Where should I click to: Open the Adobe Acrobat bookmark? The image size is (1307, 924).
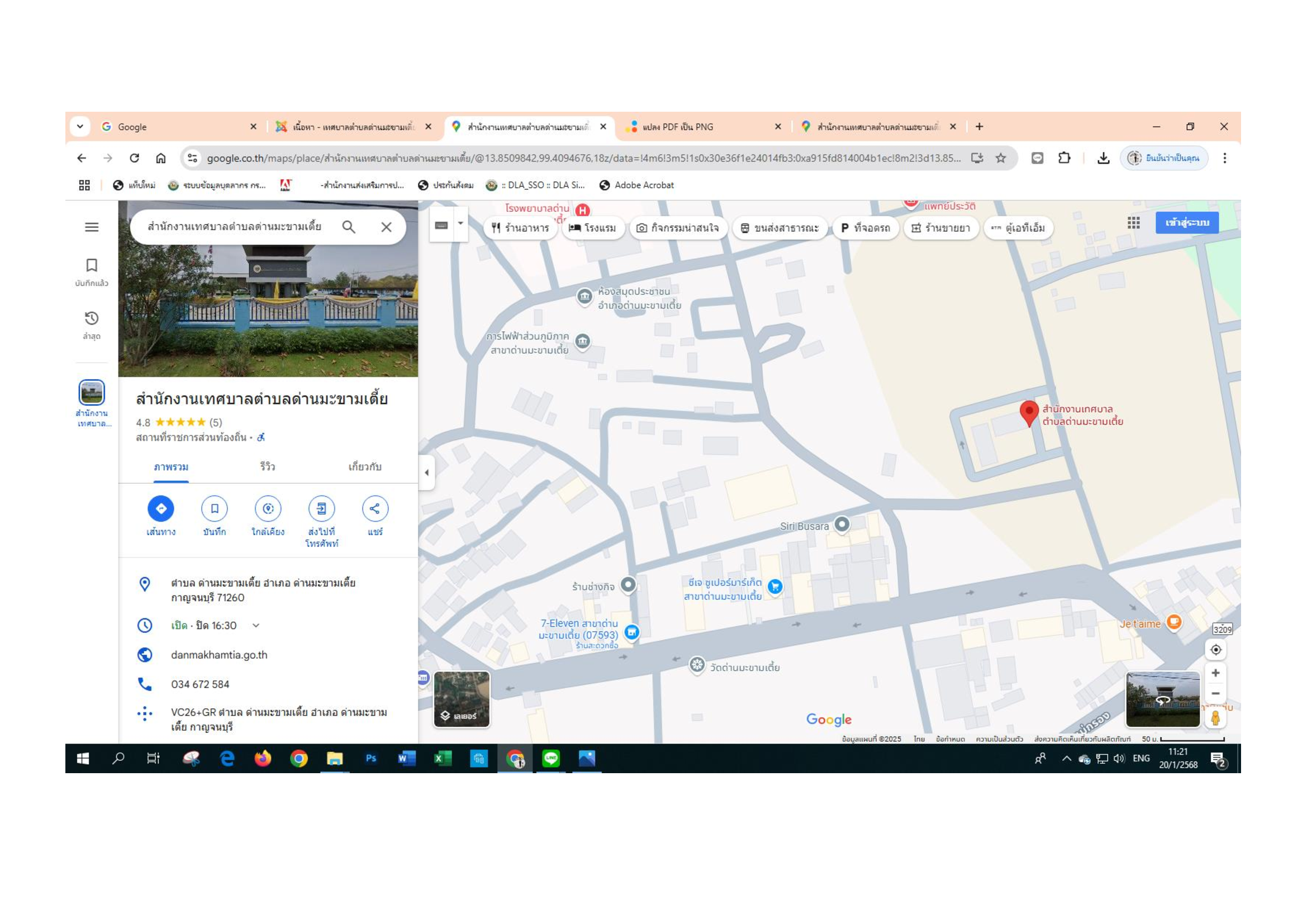coord(636,185)
